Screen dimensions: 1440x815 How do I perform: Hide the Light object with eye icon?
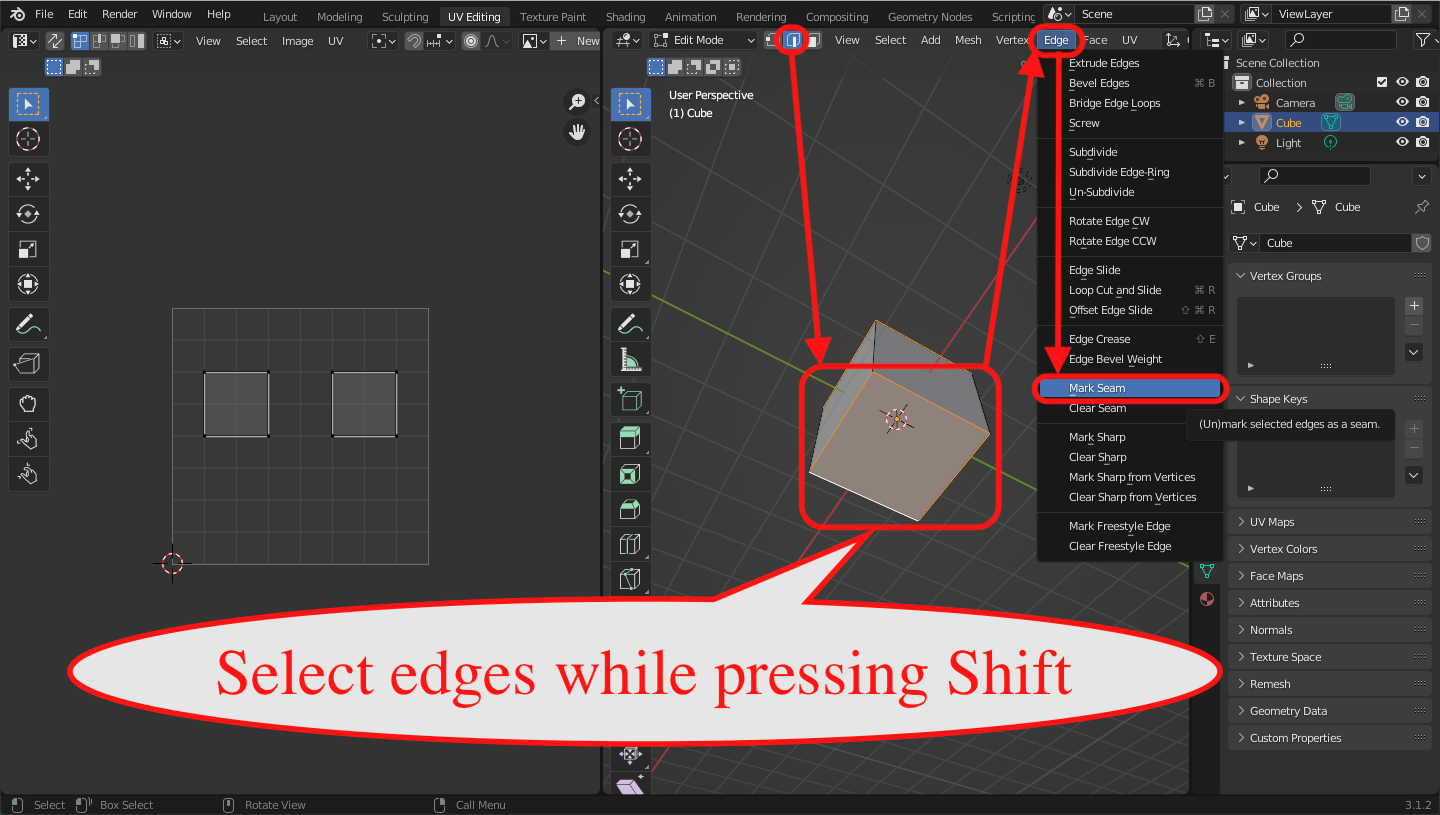click(1402, 143)
